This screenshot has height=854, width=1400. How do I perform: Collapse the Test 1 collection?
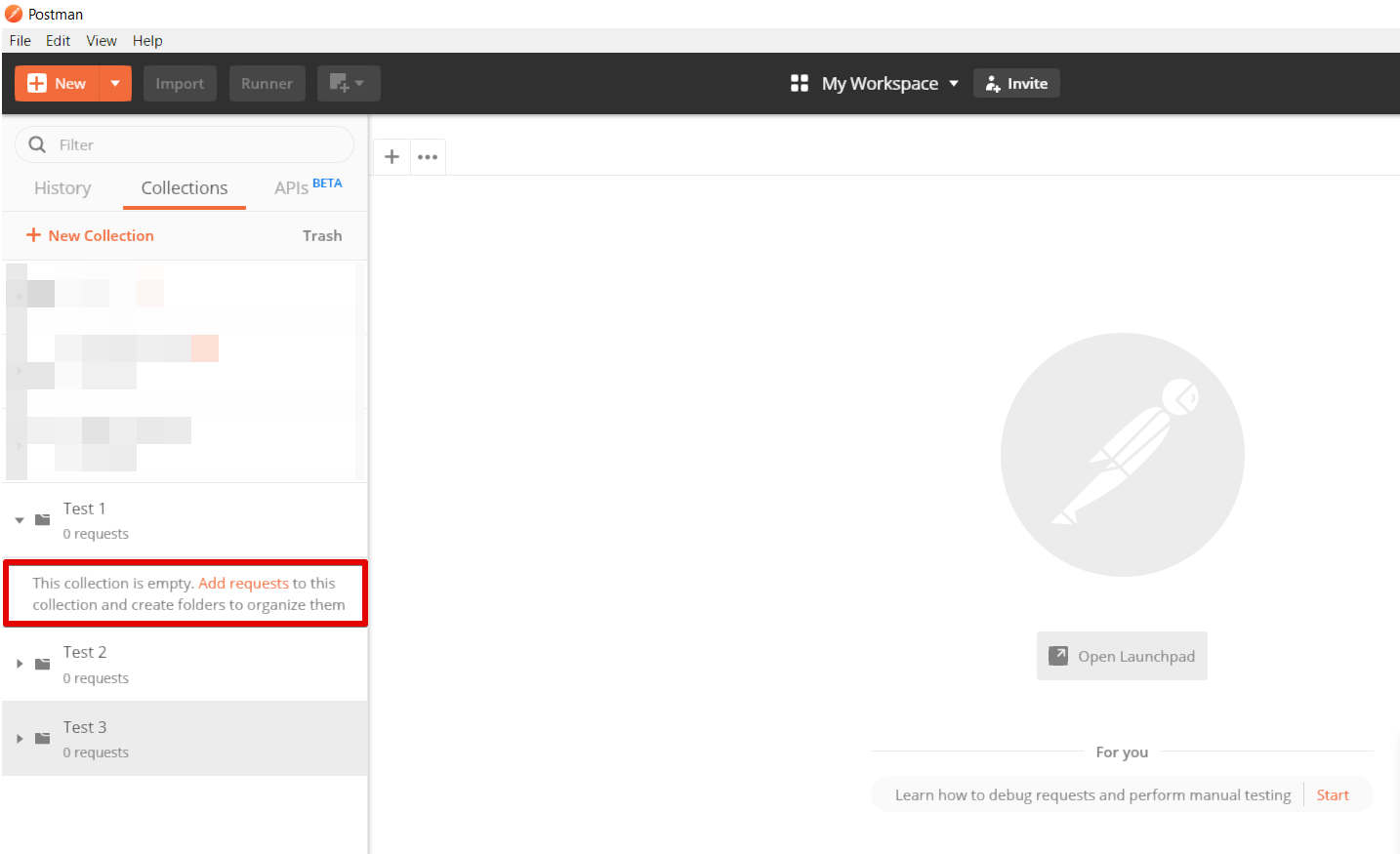tap(20, 520)
